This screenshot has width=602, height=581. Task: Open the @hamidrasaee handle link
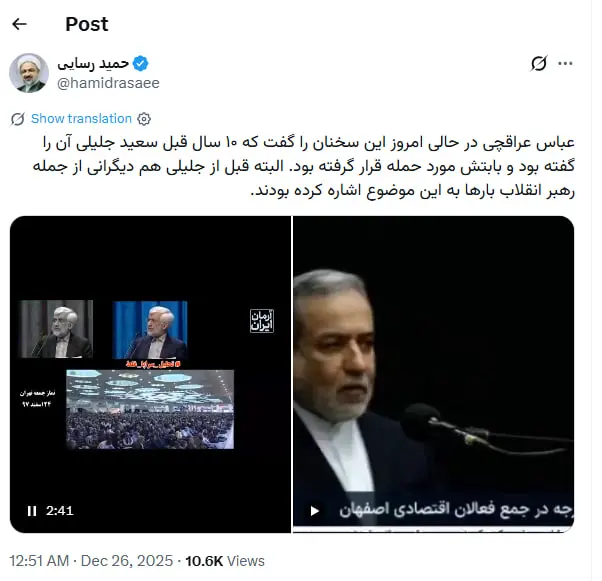pyautogui.click(x=108, y=83)
